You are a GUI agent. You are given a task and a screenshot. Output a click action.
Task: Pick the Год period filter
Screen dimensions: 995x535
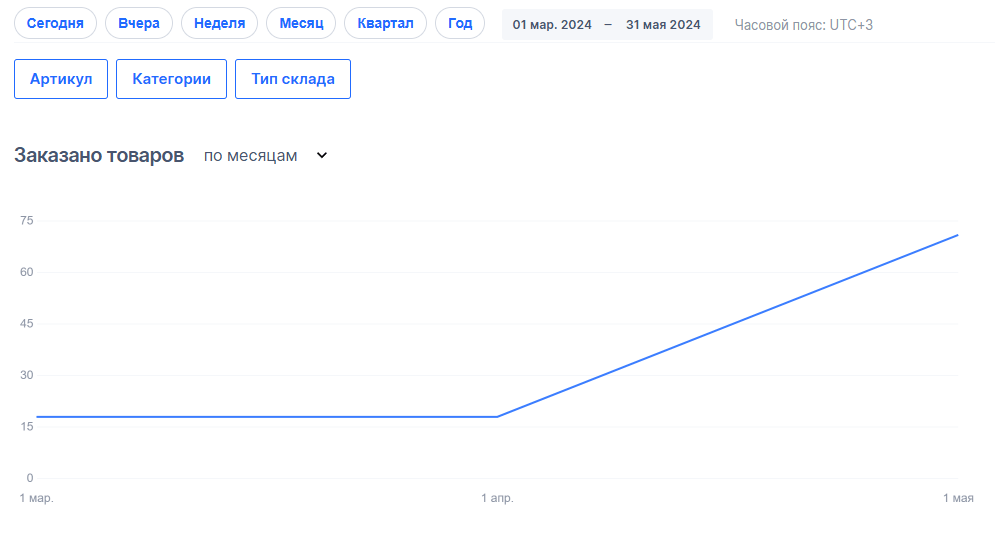point(460,23)
